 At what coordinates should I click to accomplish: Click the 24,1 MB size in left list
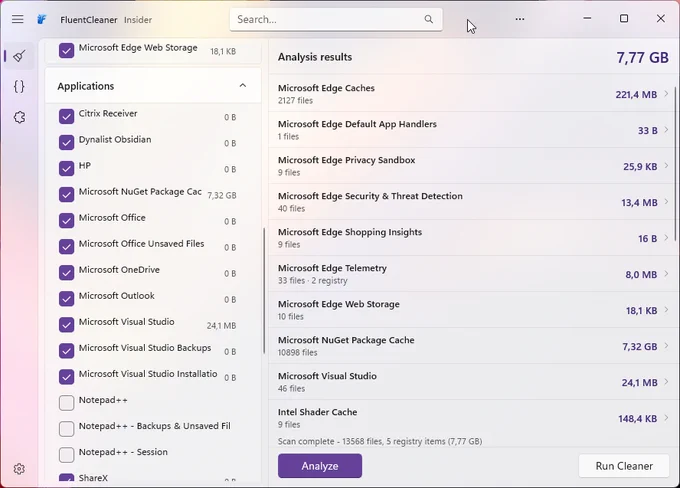(x=221, y=325)
